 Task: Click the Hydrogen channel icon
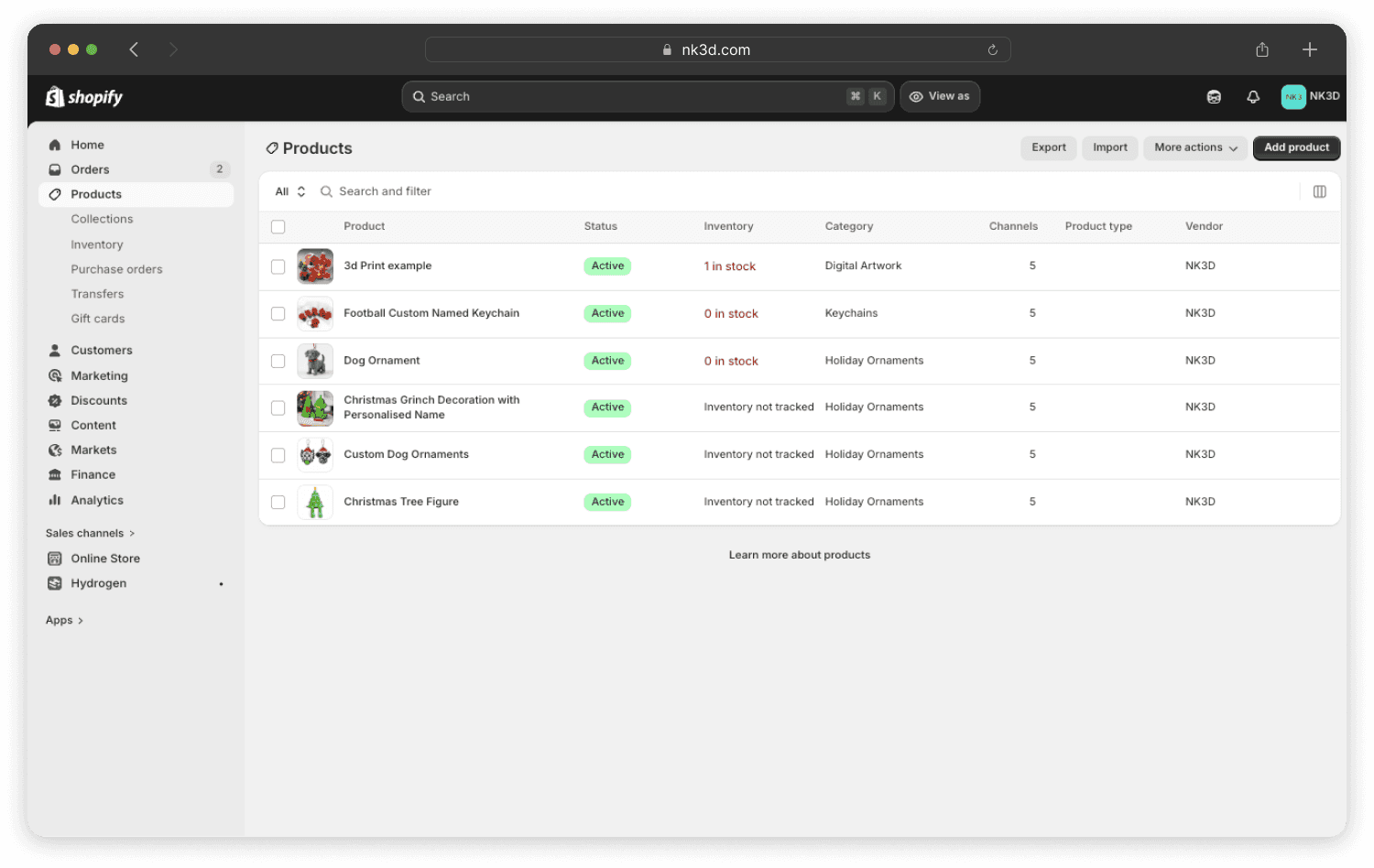55,583
